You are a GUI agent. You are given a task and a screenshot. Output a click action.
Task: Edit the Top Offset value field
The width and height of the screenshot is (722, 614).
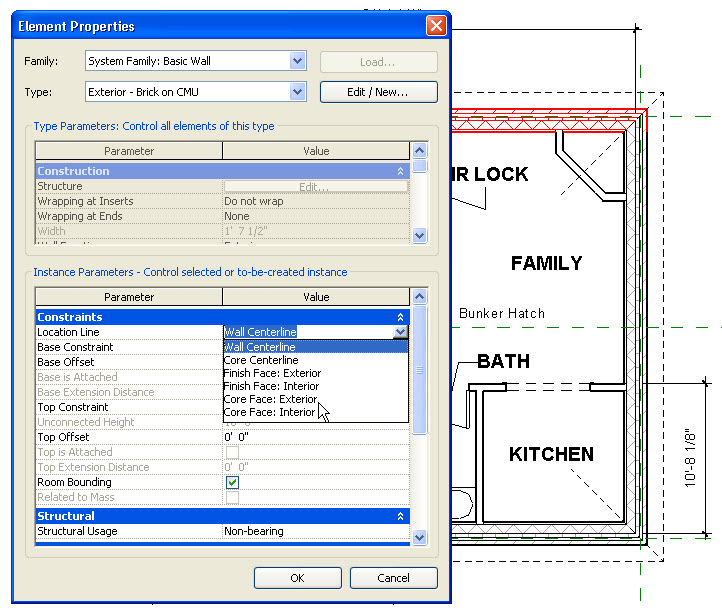click(315, 437)
